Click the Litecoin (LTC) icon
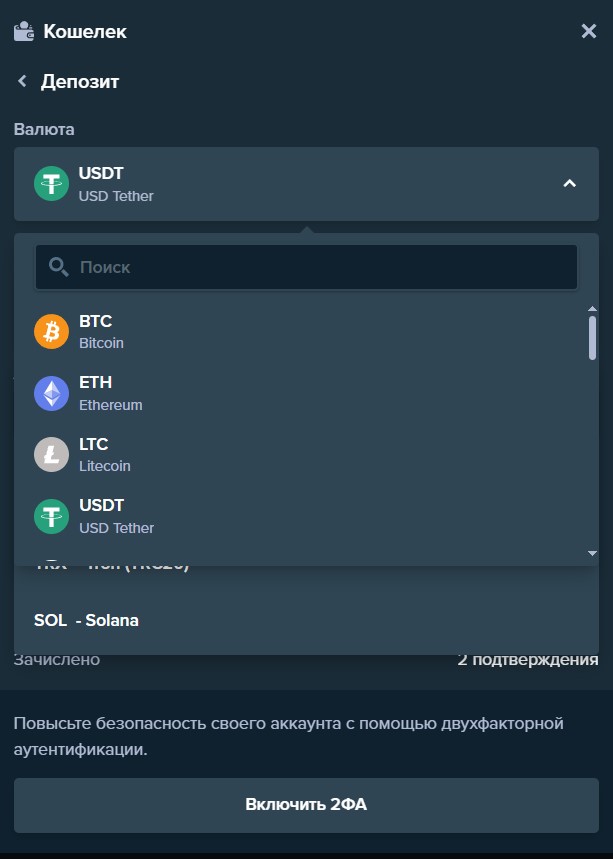613x859 pixels. (51, 454)
